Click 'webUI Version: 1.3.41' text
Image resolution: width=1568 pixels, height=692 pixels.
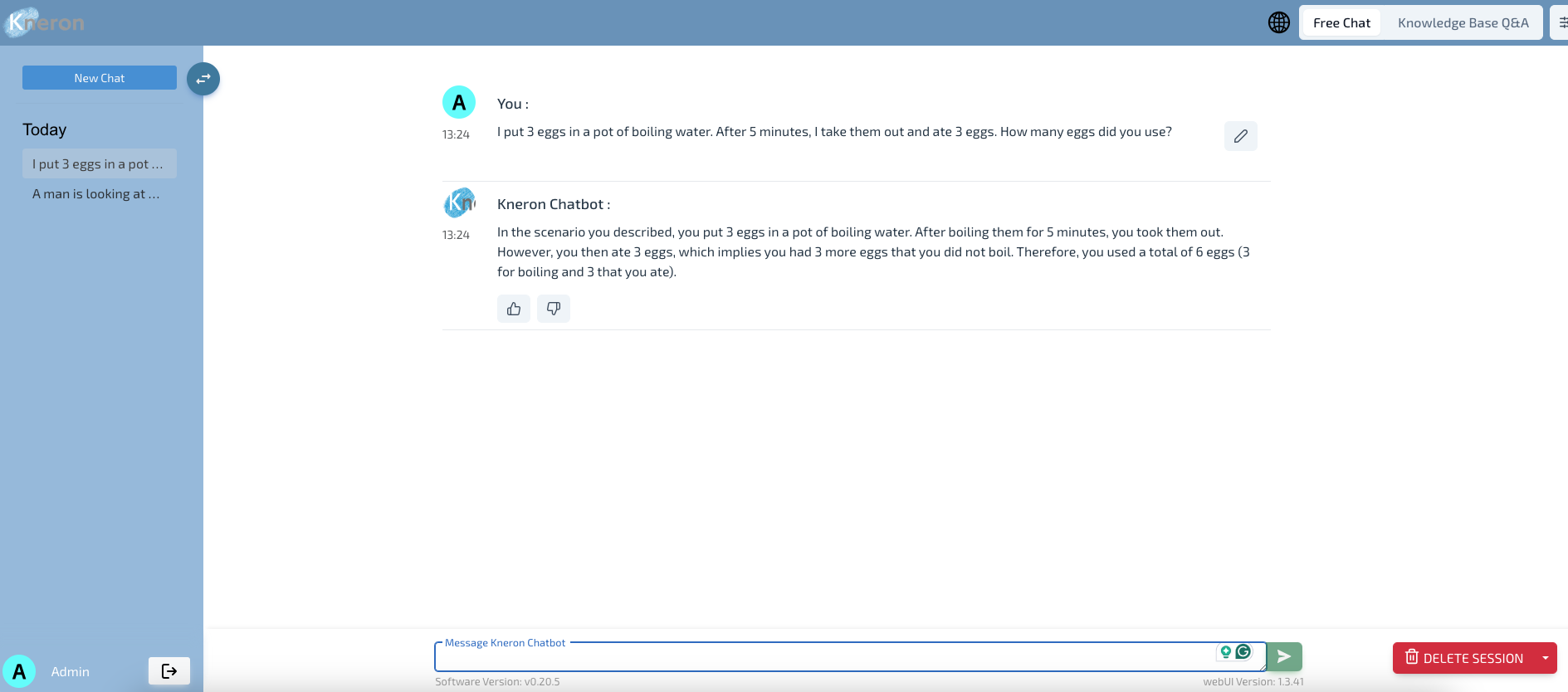click(x=1253, y=682)
